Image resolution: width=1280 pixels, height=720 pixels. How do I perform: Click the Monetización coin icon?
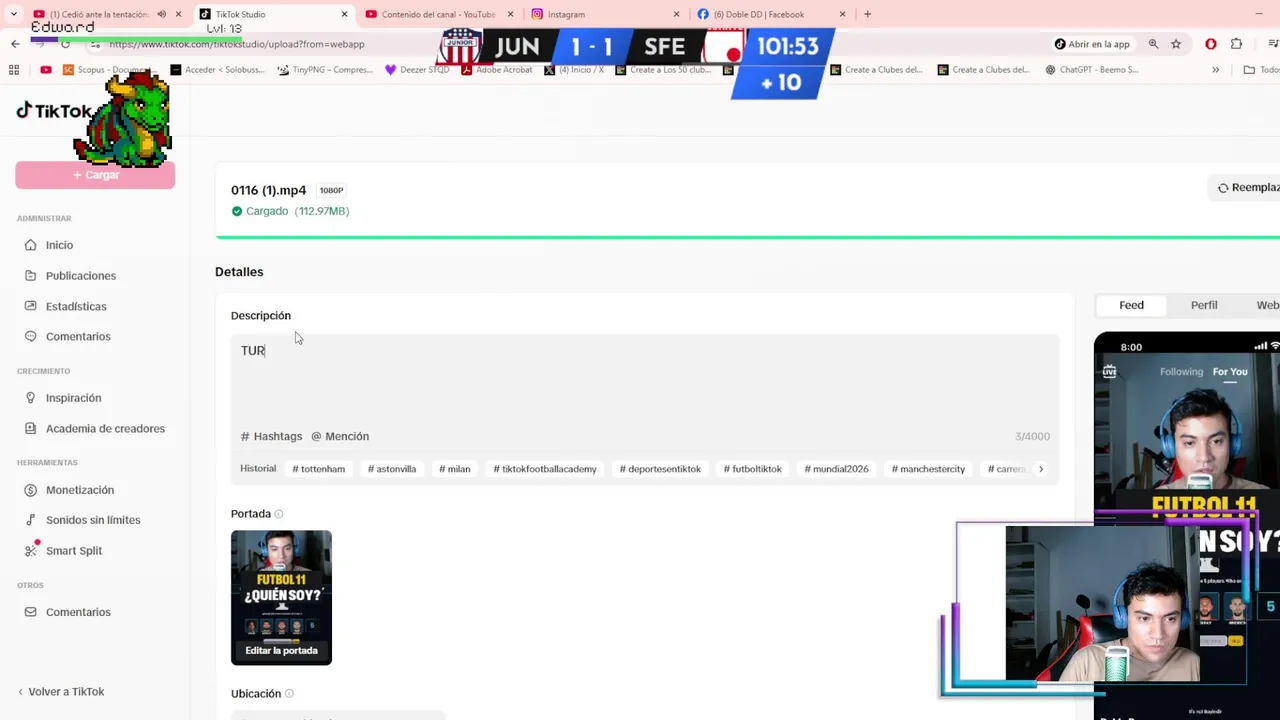[x=31, y=490]
